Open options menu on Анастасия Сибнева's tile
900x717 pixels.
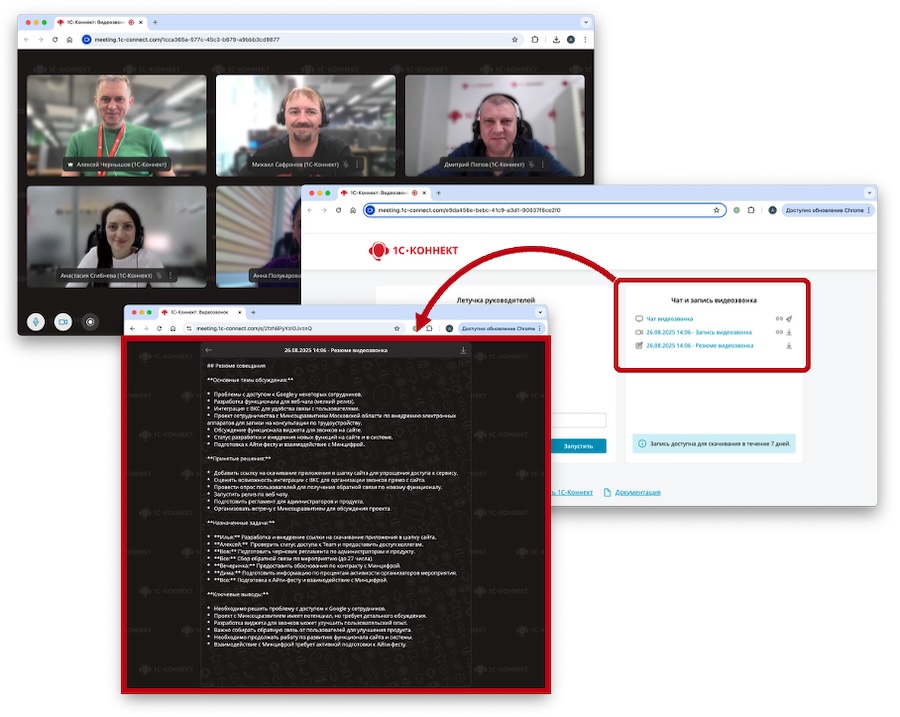coord(170,275)
